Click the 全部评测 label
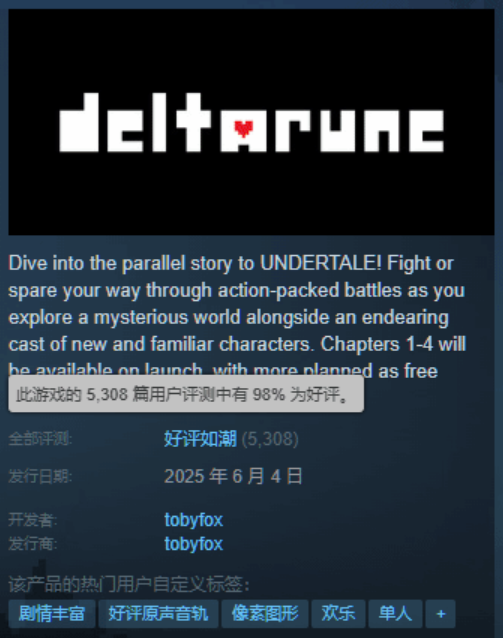The image size is (503, 638). click(40, 439)
